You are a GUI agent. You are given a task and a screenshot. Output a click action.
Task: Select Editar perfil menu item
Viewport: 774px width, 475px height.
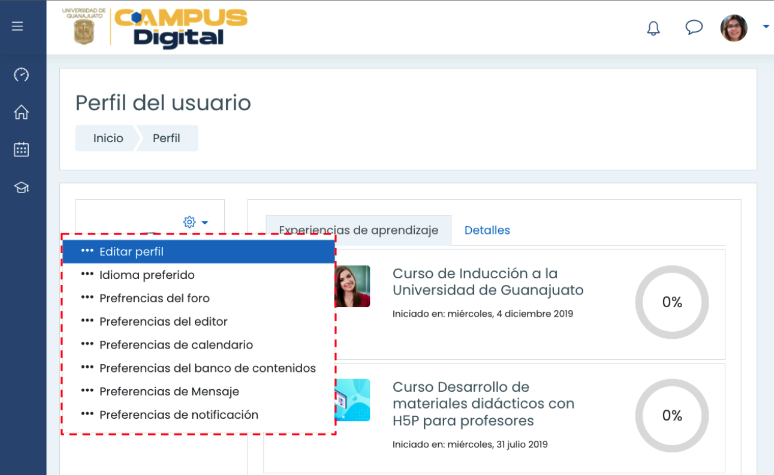198,252
